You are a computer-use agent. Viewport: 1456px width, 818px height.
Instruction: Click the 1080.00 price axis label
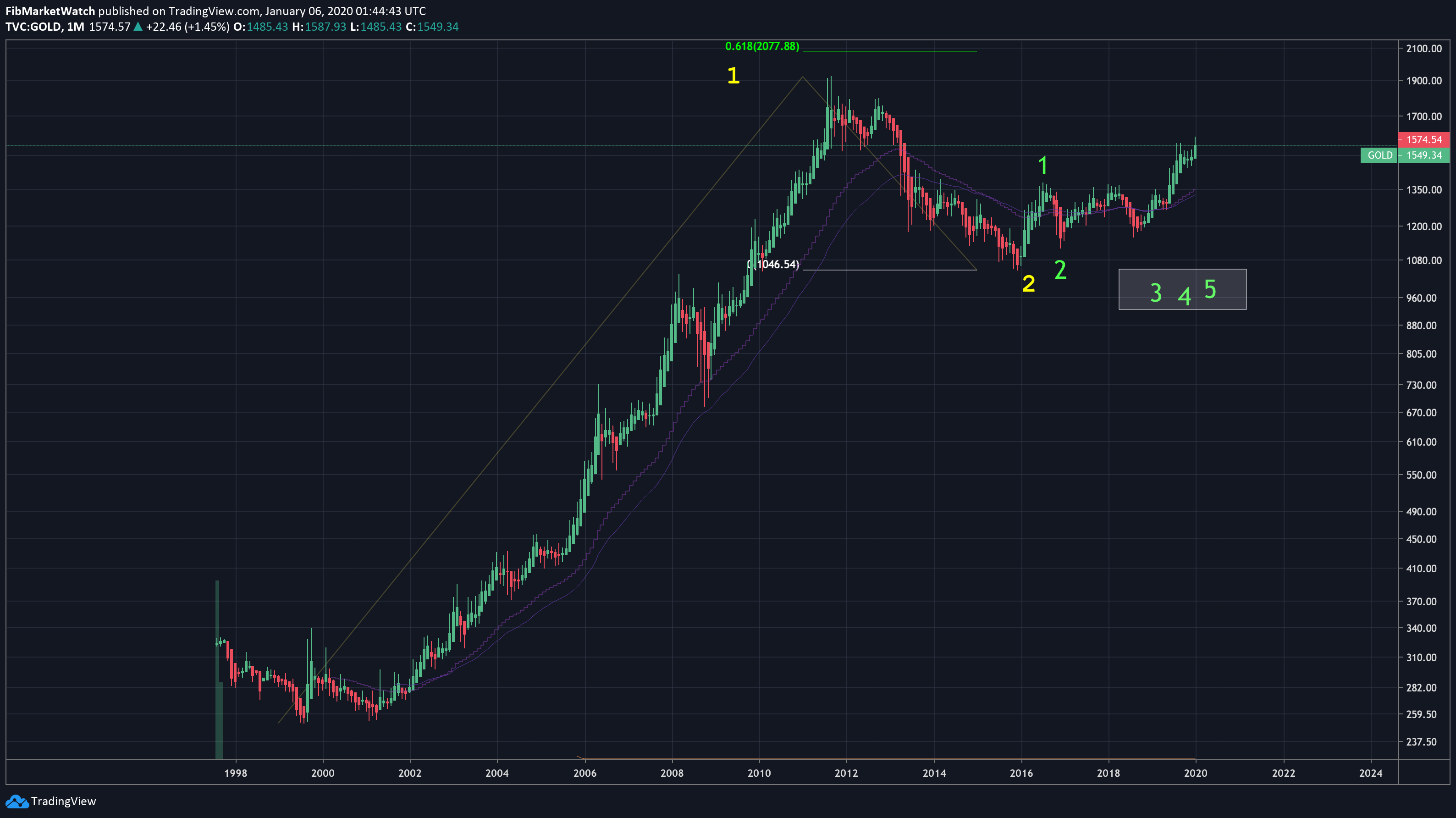pos(1424,260)
